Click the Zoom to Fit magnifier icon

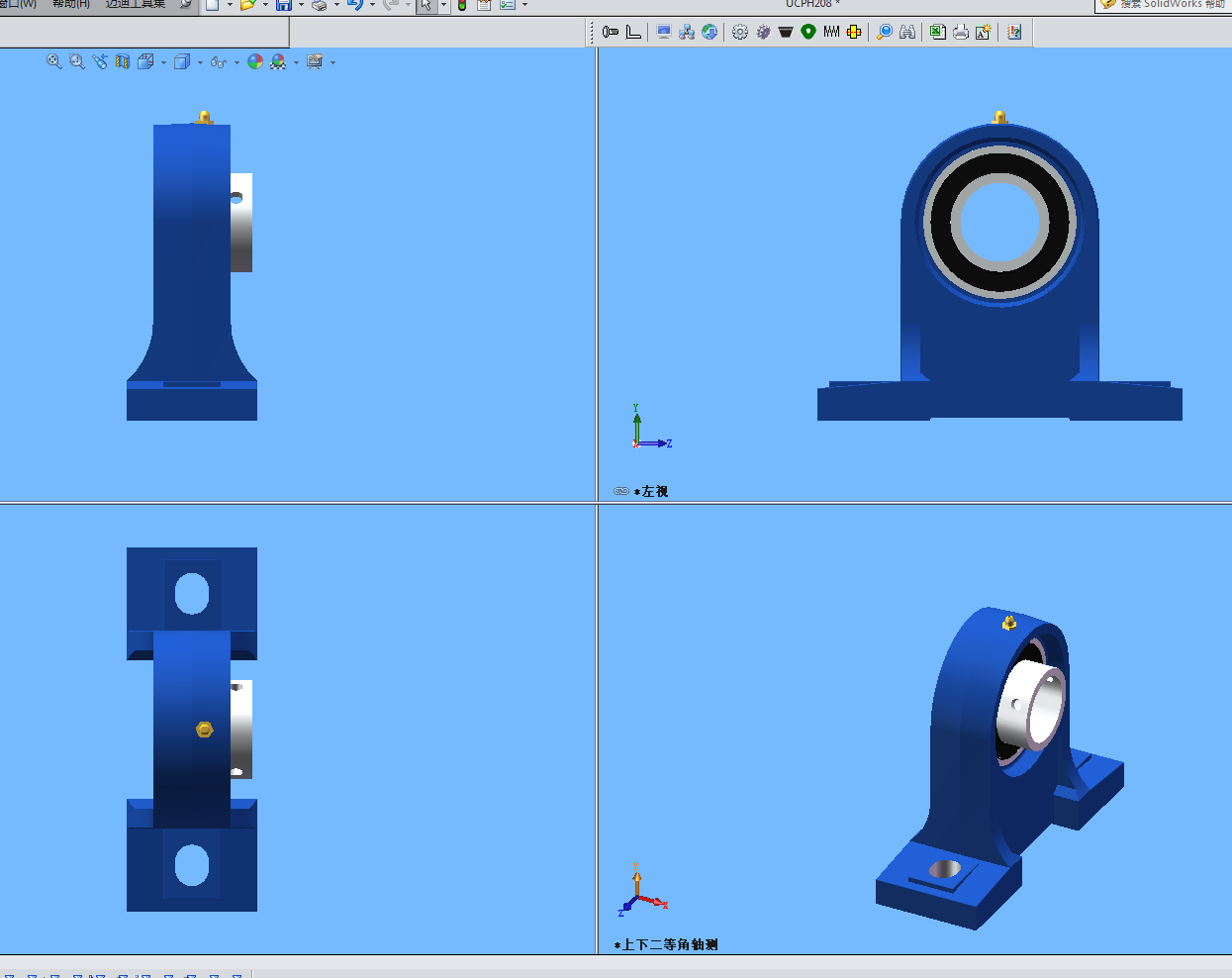[x=54, y=61]
